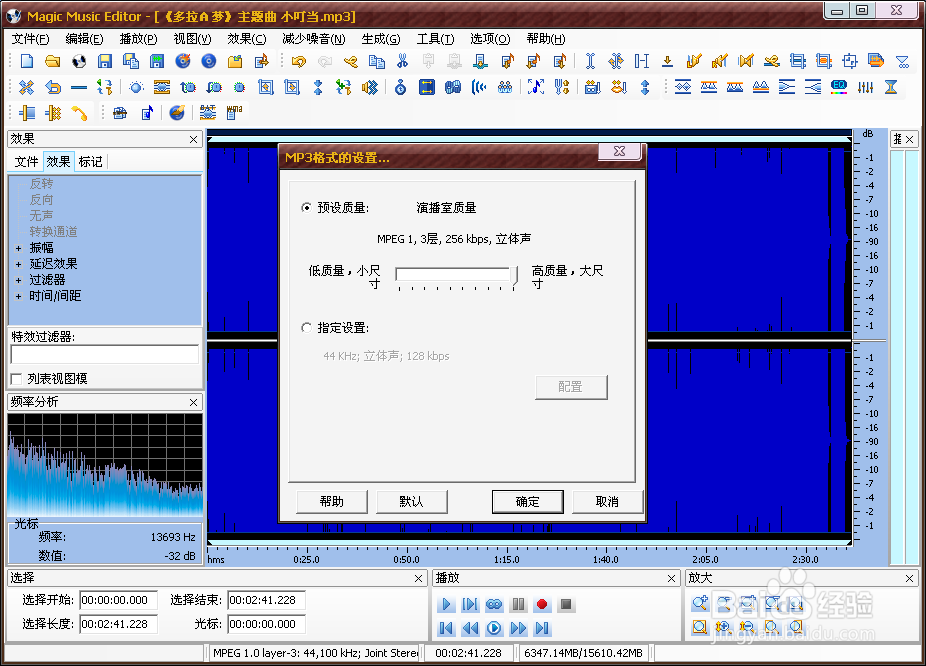
Task: Expand the 过滤器 tree node
Action: pos(18,280)
